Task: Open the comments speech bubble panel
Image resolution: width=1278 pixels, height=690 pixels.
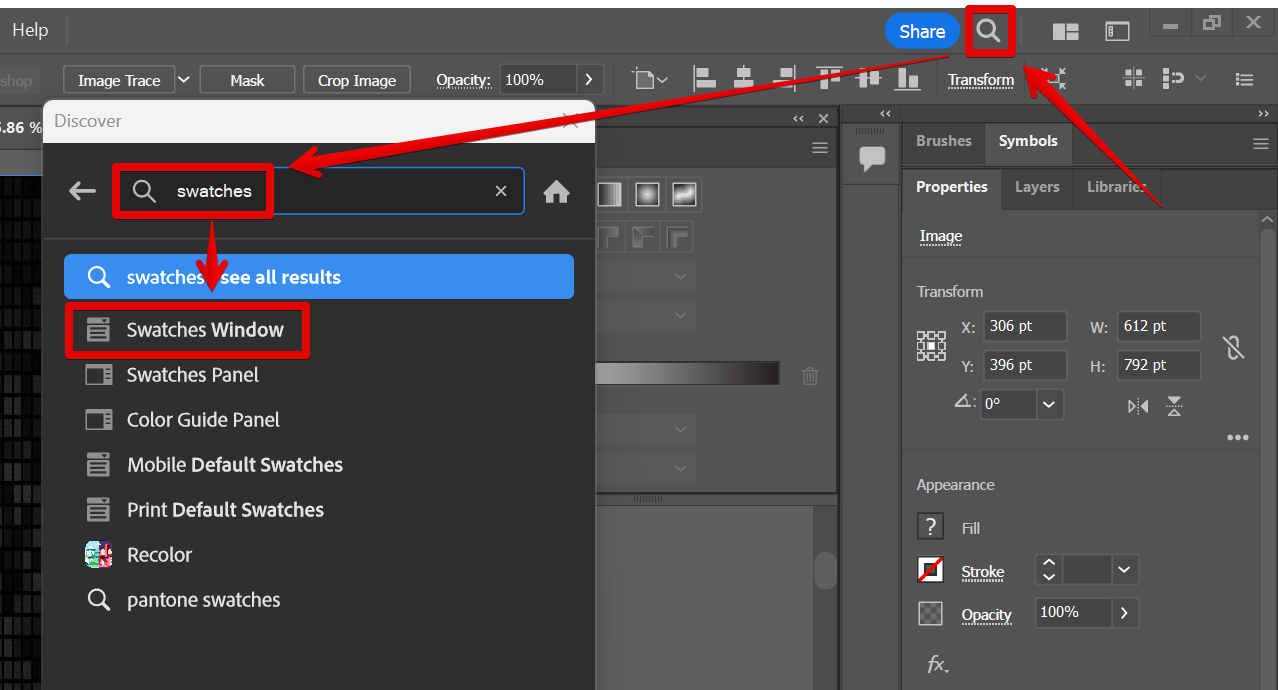Action: pos(872,158)
